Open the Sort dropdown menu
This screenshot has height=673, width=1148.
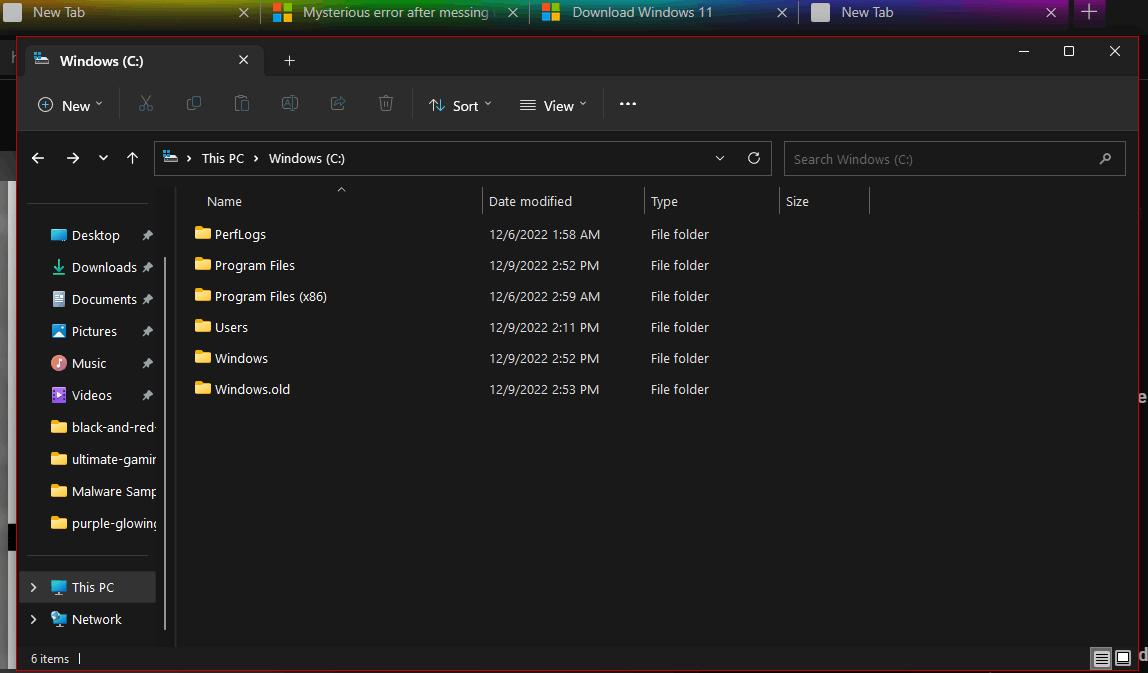(x=460, y=105)
